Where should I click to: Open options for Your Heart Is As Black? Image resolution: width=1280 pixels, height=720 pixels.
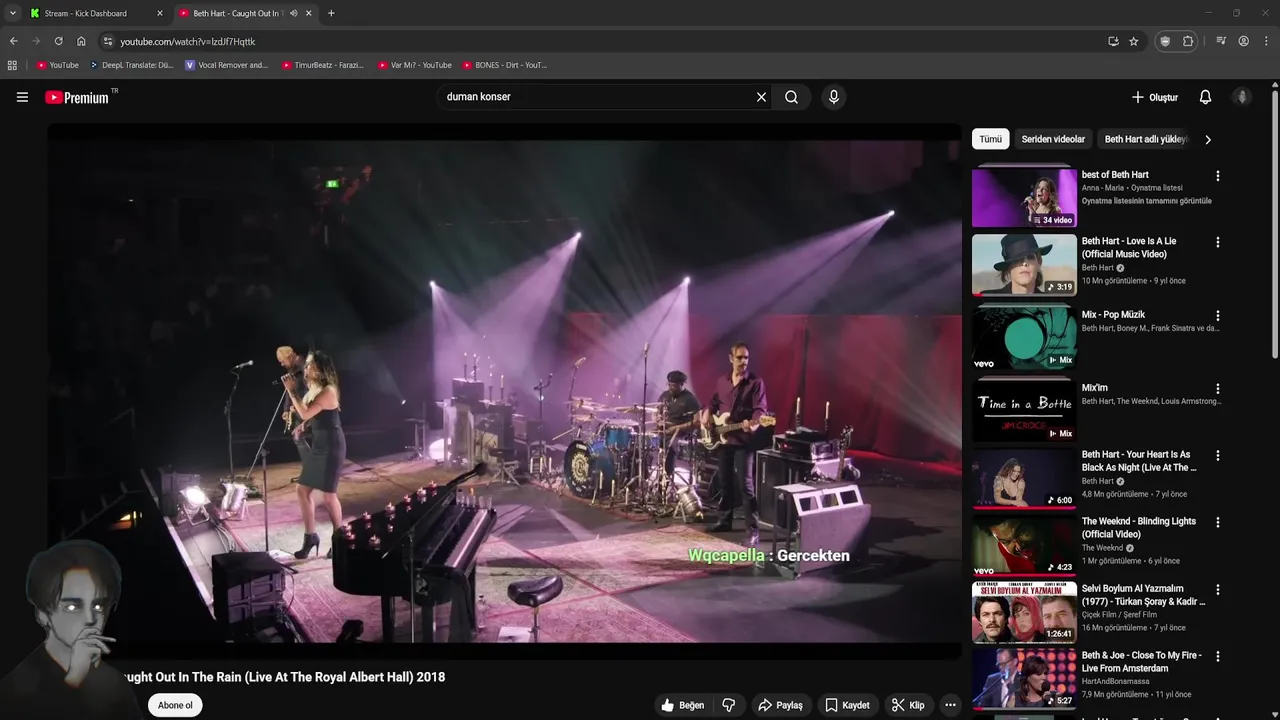1217,456
